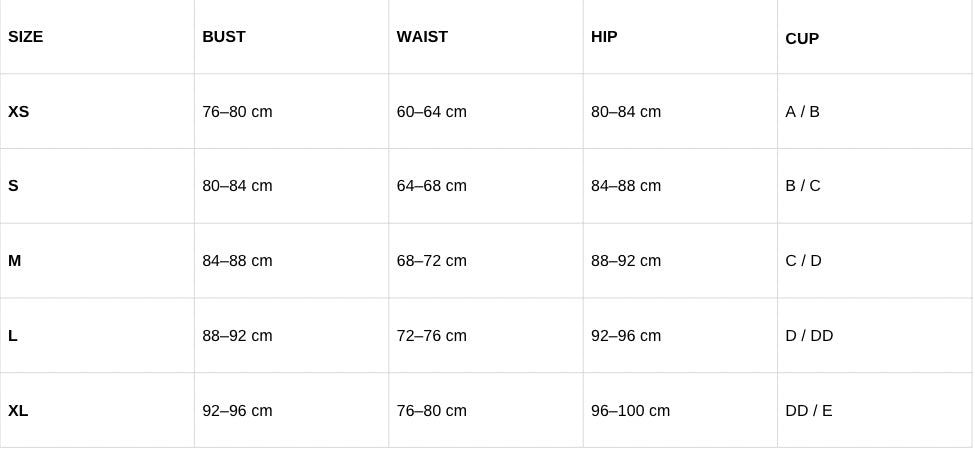Select the L size row label

(x=13, y=336)
